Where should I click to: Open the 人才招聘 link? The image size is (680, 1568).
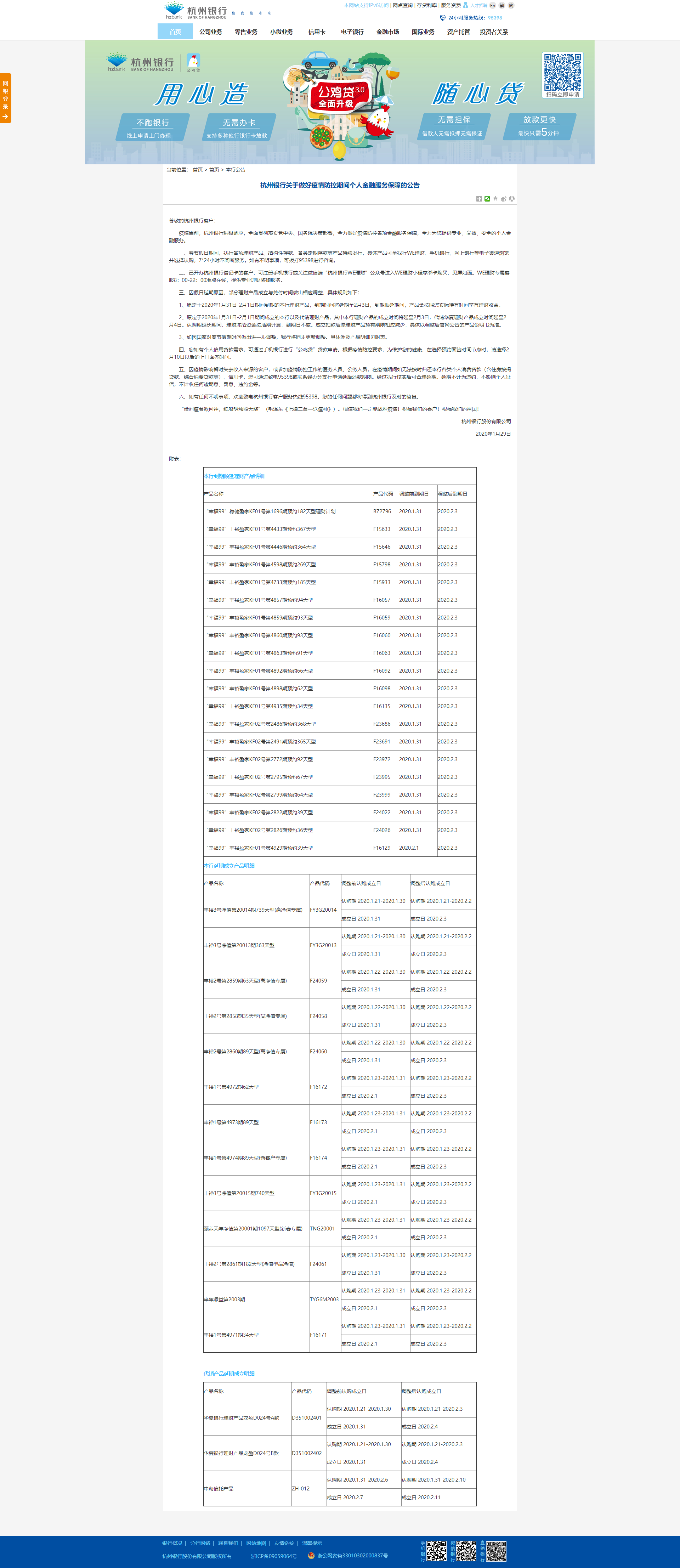[x=478, y=5]
